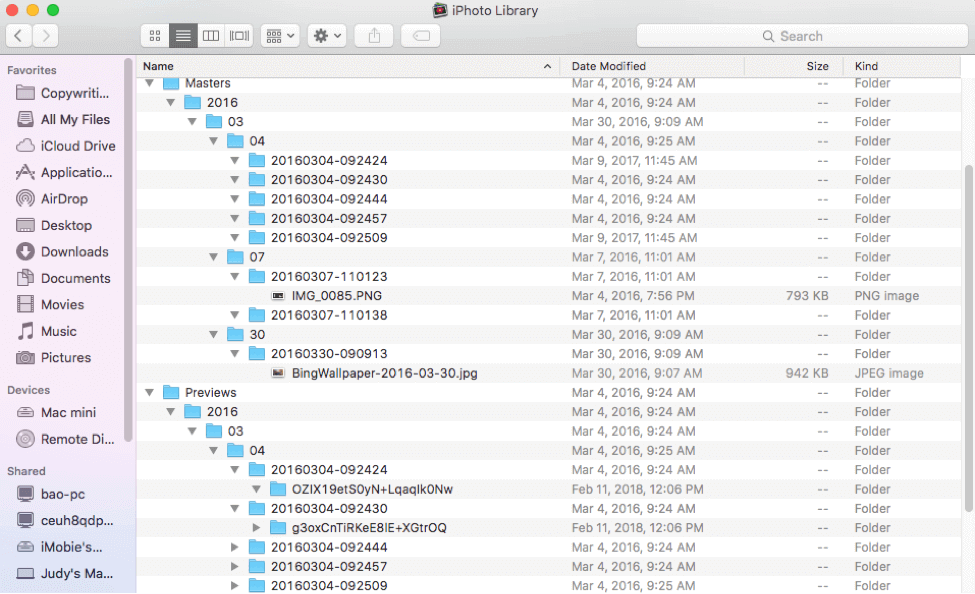
Task: Click the IMG_0085.PNG file icon
Action: pyautogui.click(x=278, y=296)
